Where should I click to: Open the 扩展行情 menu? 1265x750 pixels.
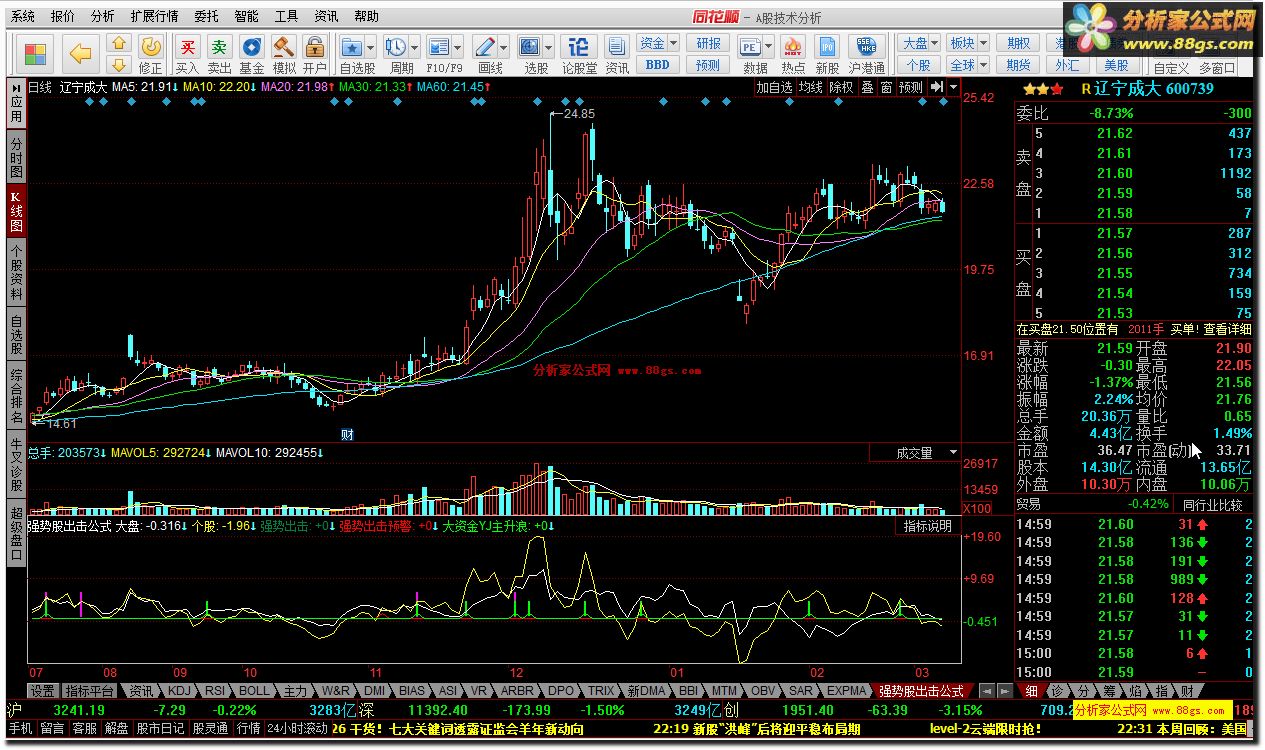pos(155,16)
